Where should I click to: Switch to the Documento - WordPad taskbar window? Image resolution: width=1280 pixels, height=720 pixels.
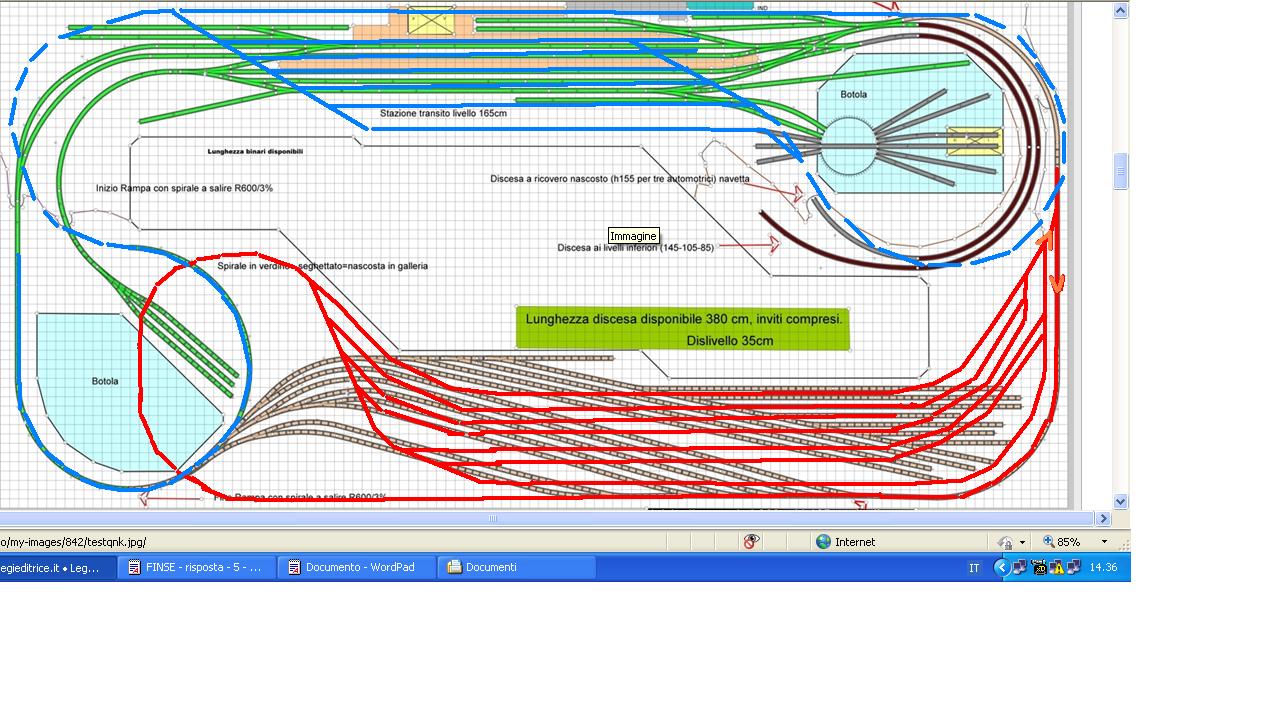(359, 567)
